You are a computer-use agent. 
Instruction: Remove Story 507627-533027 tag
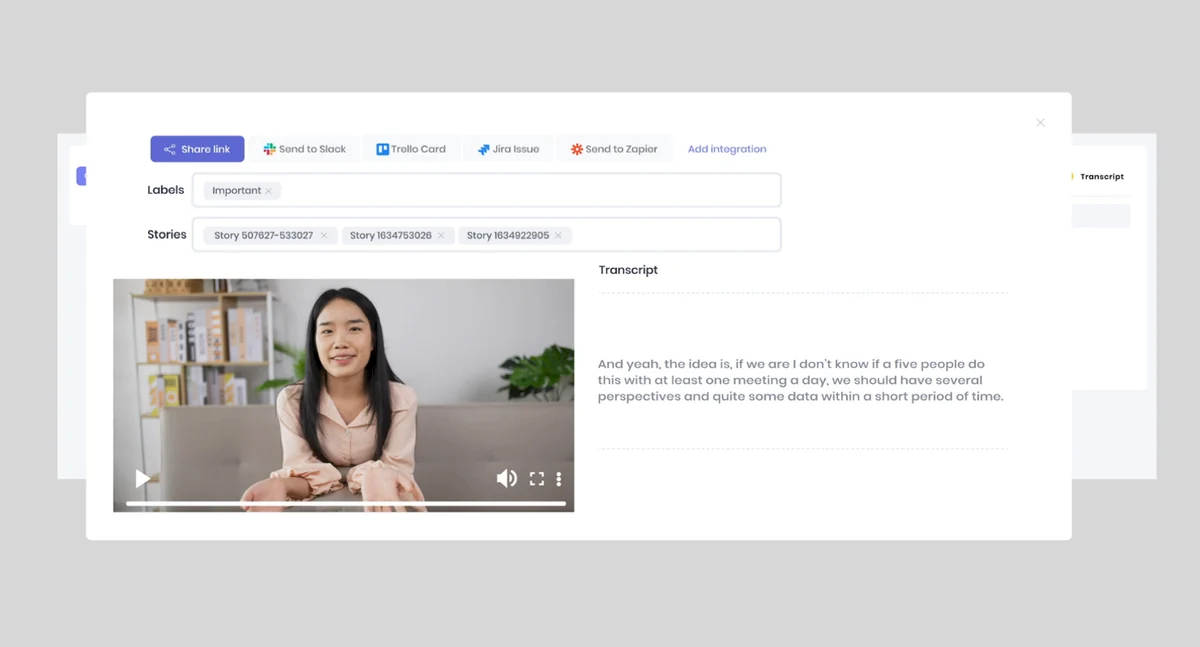pos(324,236)
